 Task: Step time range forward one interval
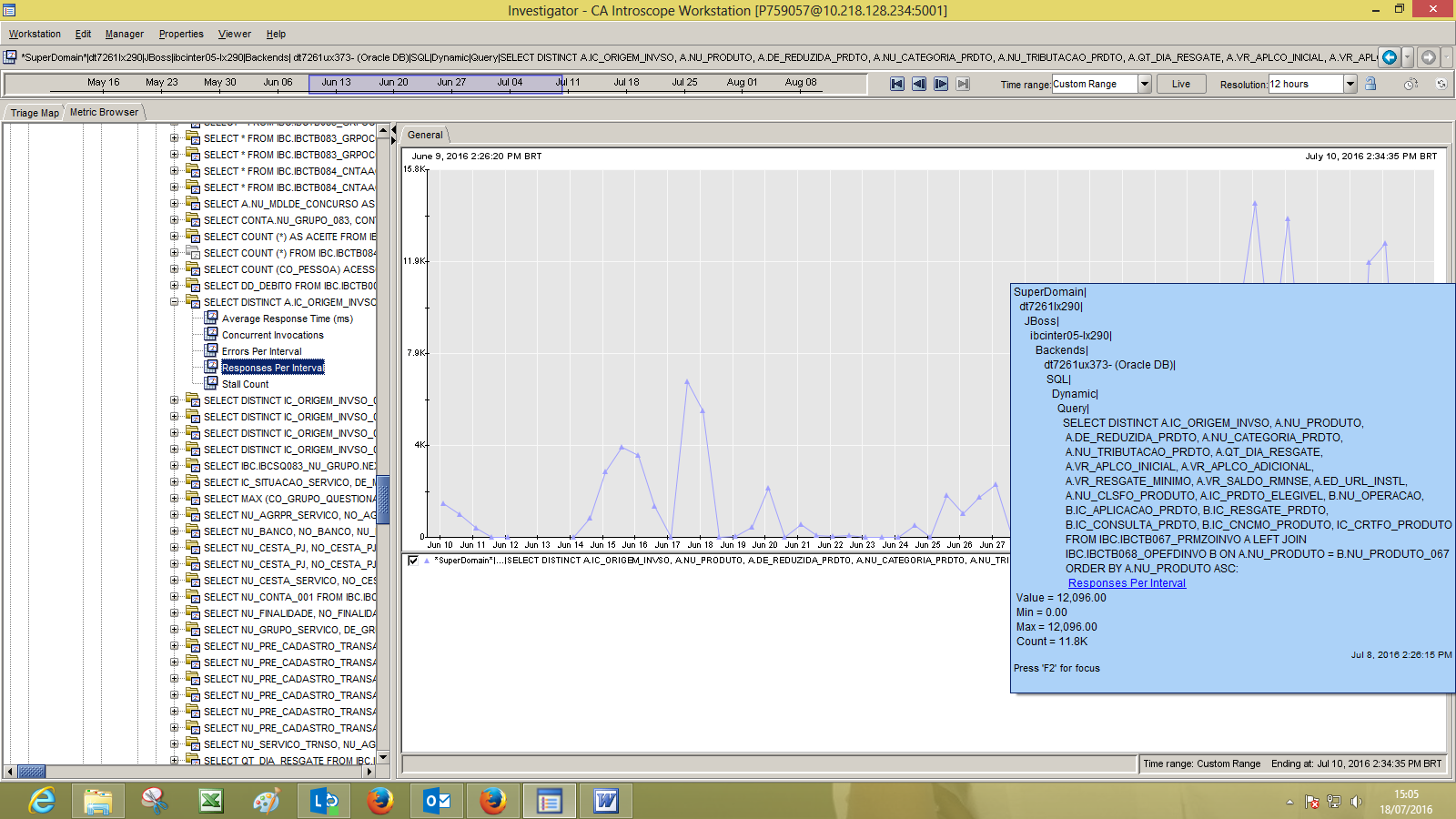(941, 83)
